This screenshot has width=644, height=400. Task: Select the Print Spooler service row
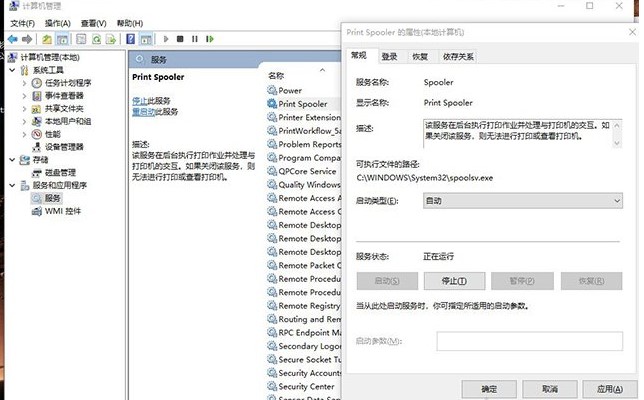pos(304,104)
